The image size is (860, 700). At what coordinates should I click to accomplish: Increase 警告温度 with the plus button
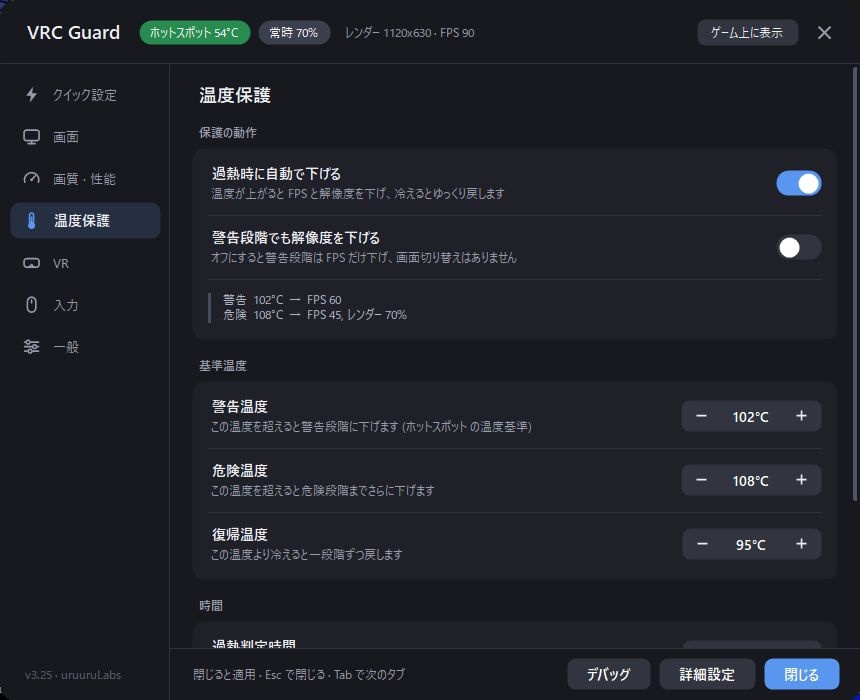[x=801, y=416]
